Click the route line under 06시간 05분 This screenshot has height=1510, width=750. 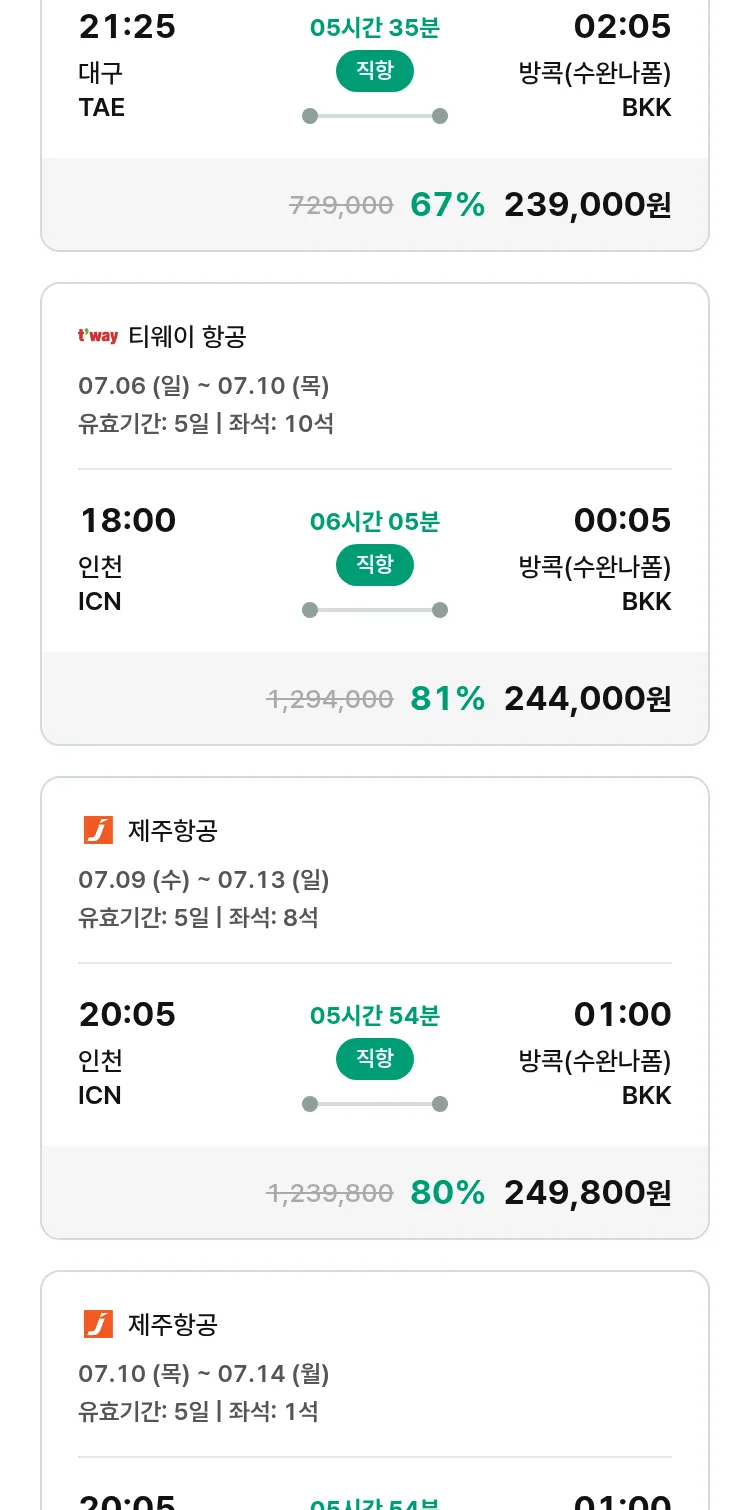tap(374, 610)
